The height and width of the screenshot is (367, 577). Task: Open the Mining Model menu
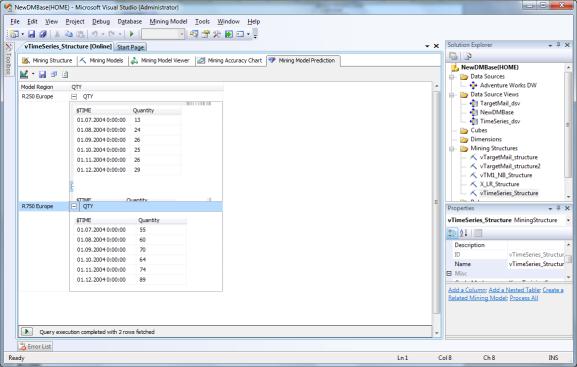[x=168, y=22]
